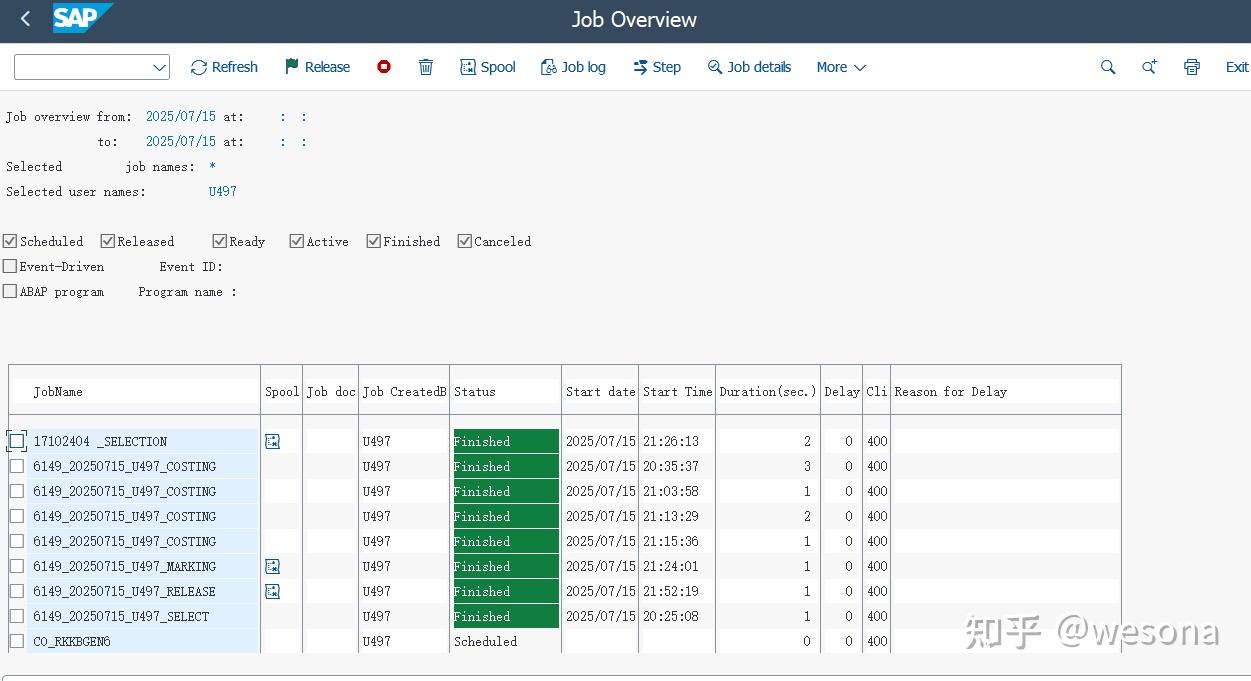Click the search-next magnifier plus icon
Screen dimensions: 1251x681
1150,67
